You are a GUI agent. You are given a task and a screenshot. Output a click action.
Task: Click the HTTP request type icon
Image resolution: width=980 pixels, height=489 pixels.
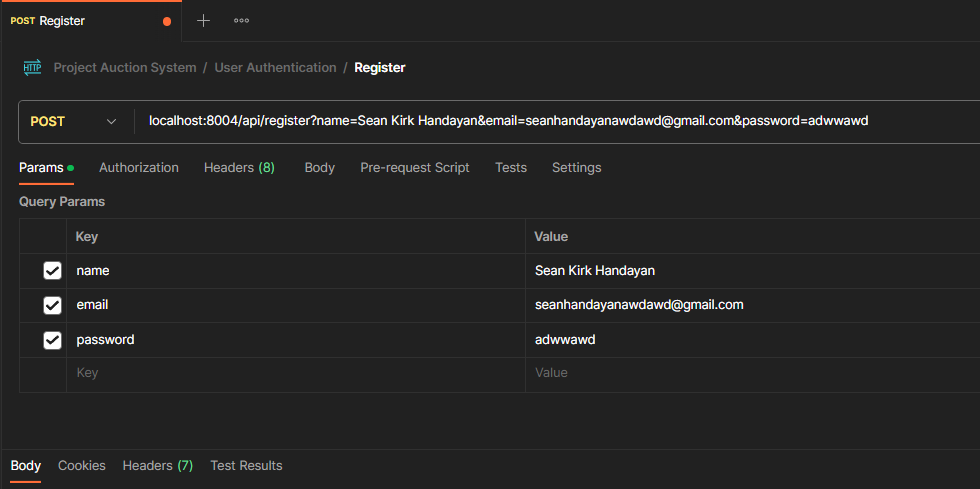click(x=33, y=68)
